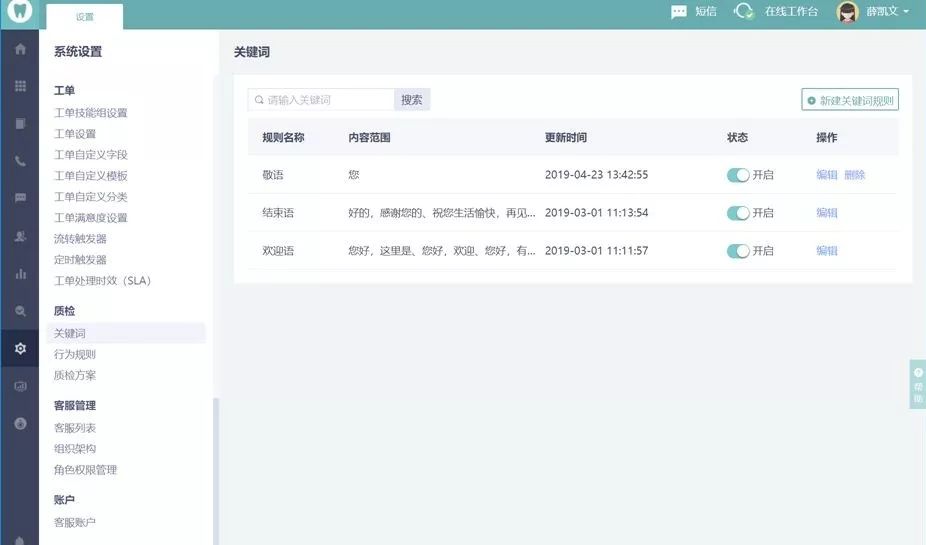Click the phone icon in left sidebar
Viewport: 926px width, 545px height.
(20, 160)
